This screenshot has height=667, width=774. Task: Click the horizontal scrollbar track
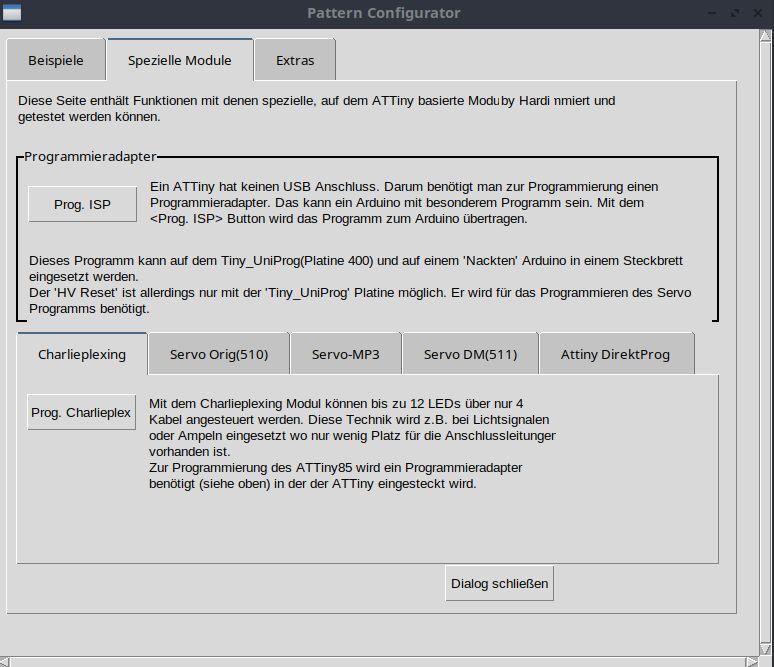(380, 660)
